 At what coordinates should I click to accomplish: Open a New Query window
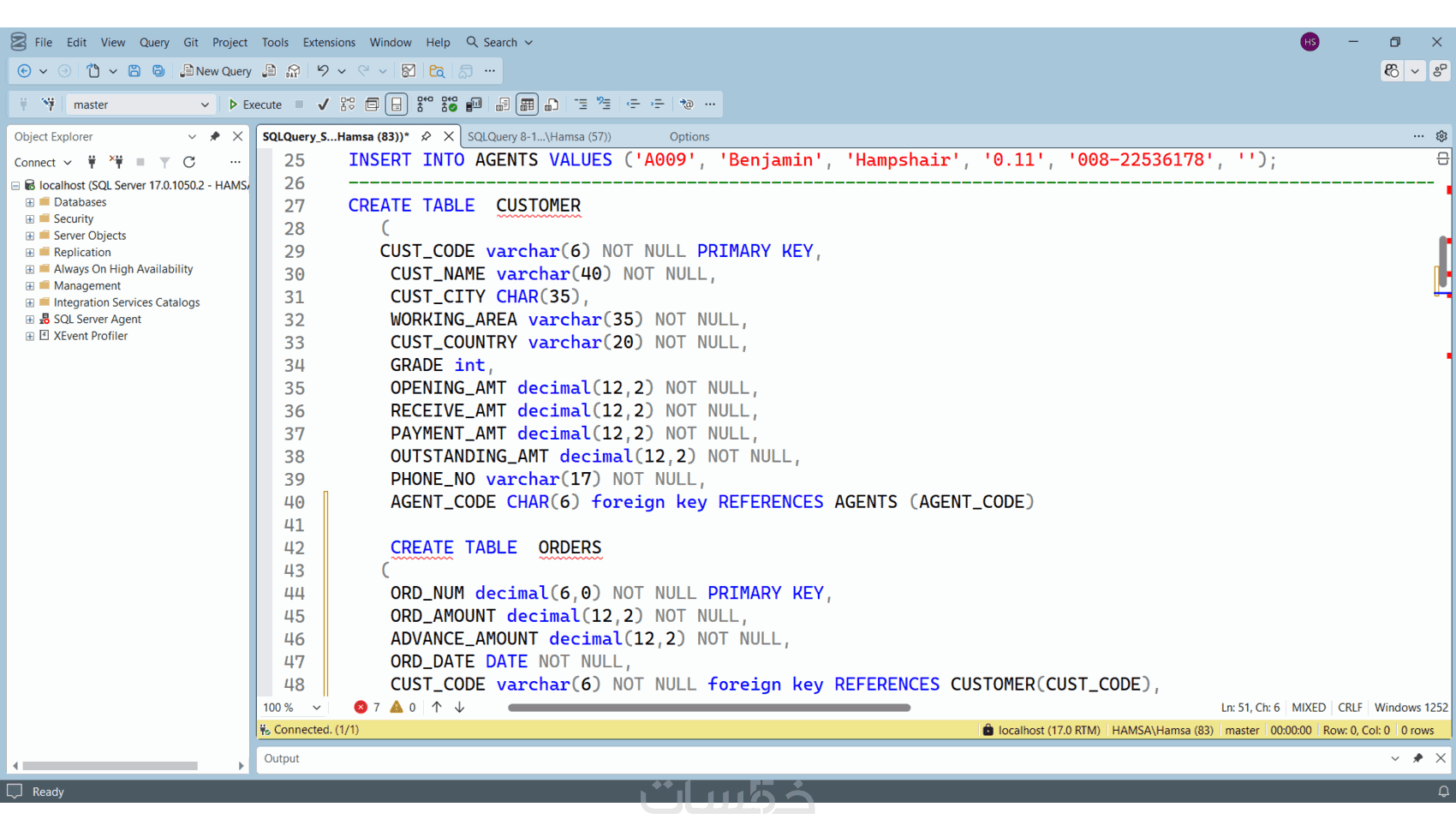tap(216, 71)
